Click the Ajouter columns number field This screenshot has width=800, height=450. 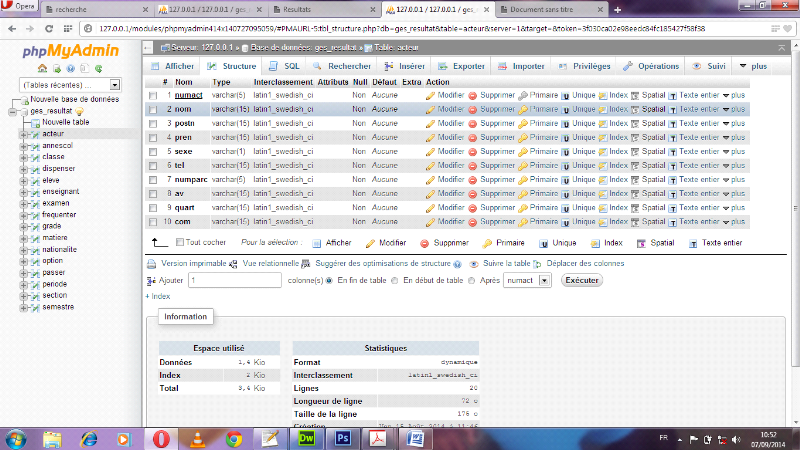point(235,281)
